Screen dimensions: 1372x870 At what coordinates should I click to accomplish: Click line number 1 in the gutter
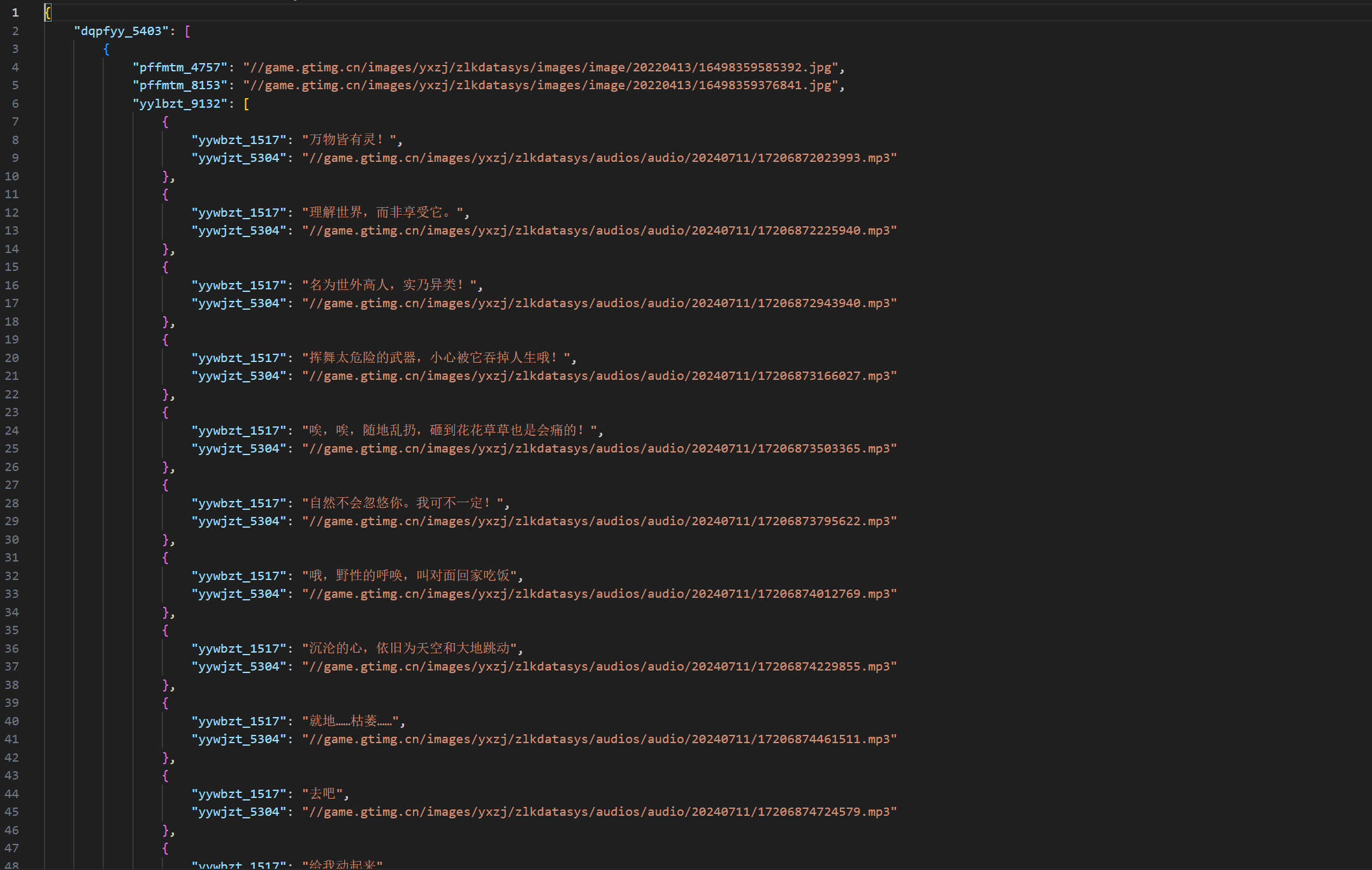click(15, 13)
